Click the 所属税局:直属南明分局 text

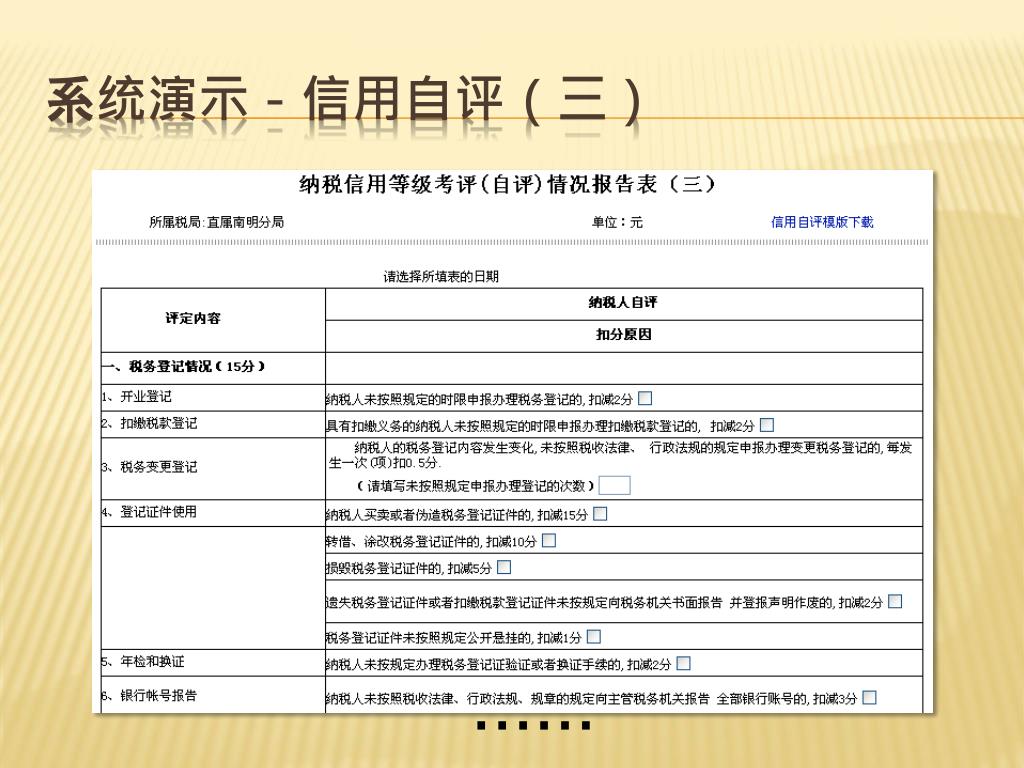pos(216,222)
